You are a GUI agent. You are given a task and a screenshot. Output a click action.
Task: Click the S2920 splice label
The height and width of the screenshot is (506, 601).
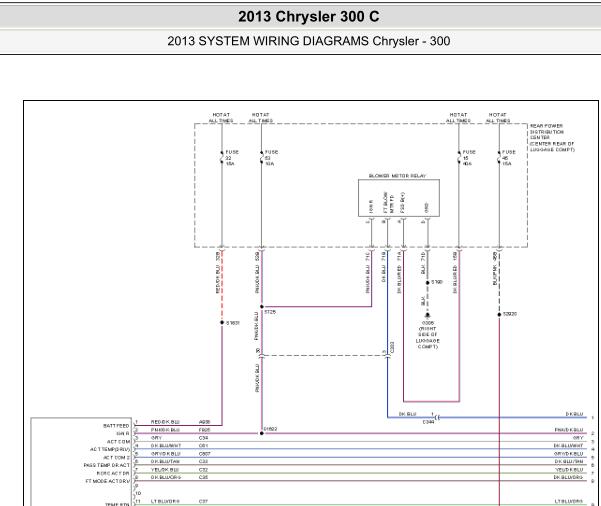click(510, 314)
